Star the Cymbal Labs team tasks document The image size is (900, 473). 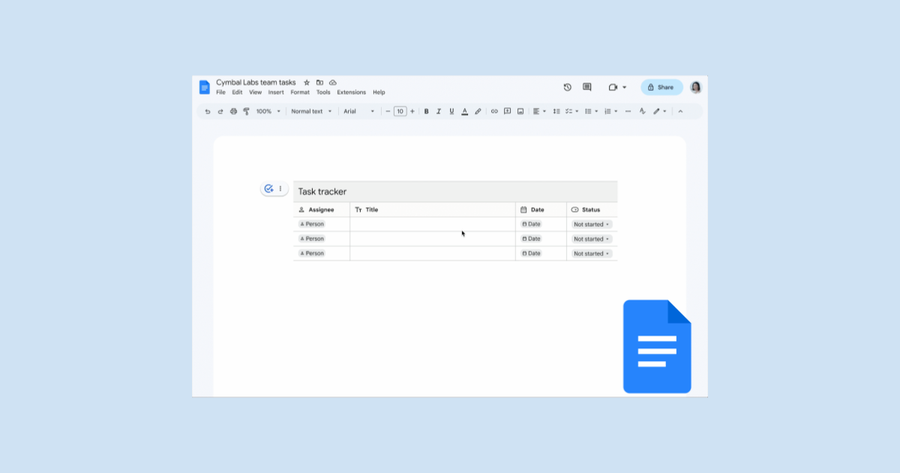click(x=307, y=83)
